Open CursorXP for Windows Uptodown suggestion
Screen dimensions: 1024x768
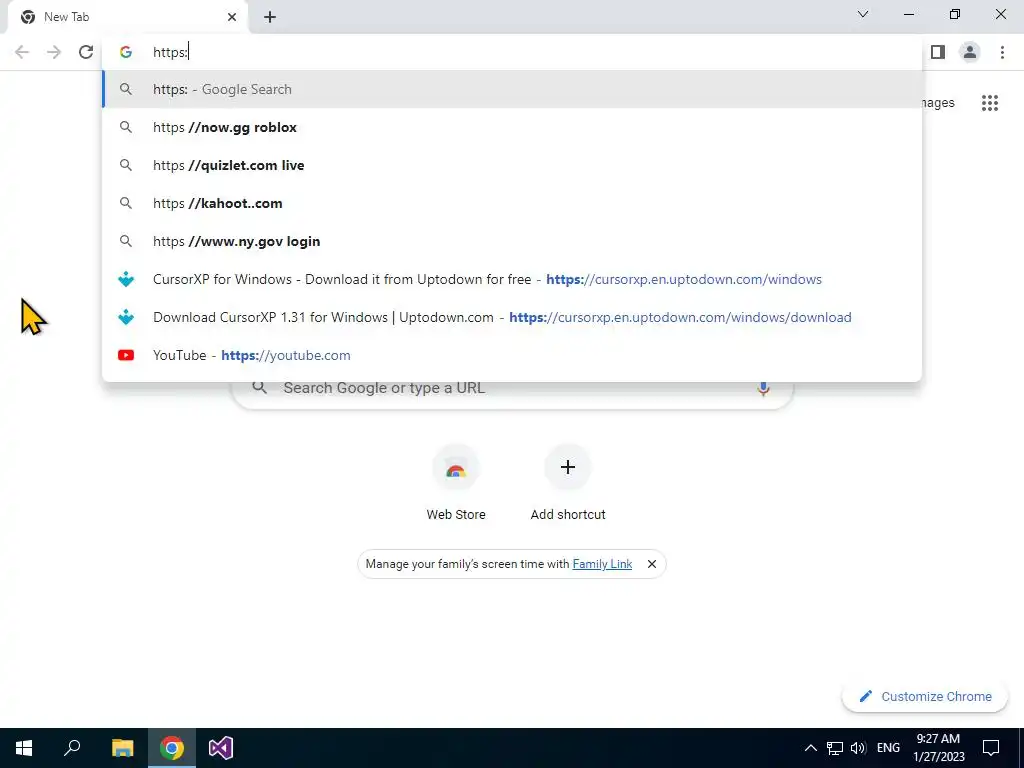512,280
